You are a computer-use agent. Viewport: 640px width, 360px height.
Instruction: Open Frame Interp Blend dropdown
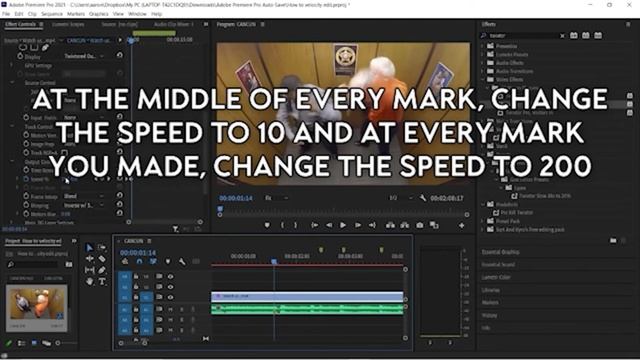pyautogui.click(x=84, y=196)
